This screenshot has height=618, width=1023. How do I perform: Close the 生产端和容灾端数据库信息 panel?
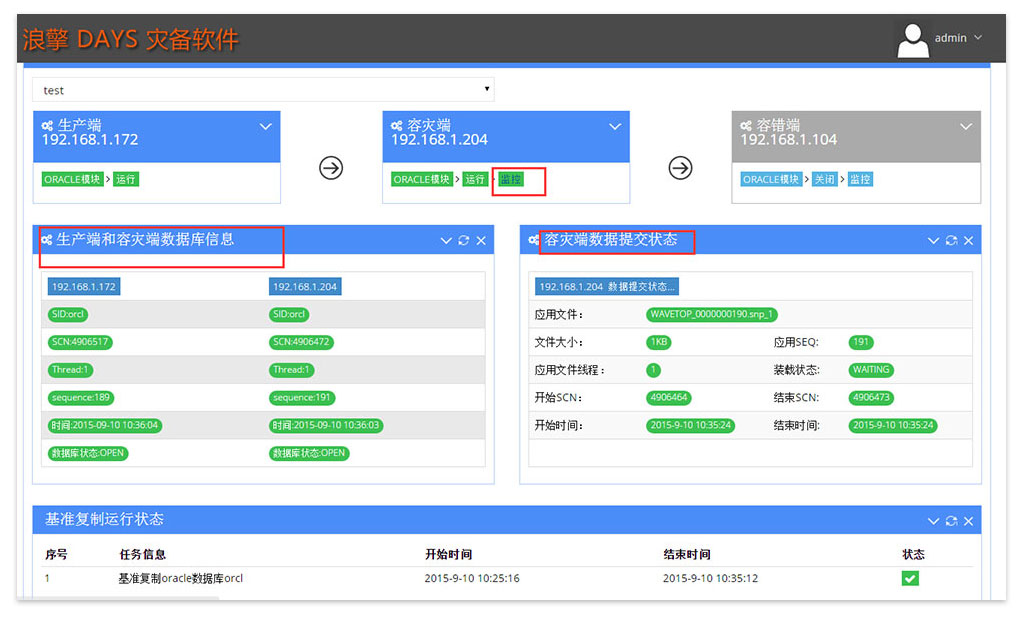tap(481, 241)
